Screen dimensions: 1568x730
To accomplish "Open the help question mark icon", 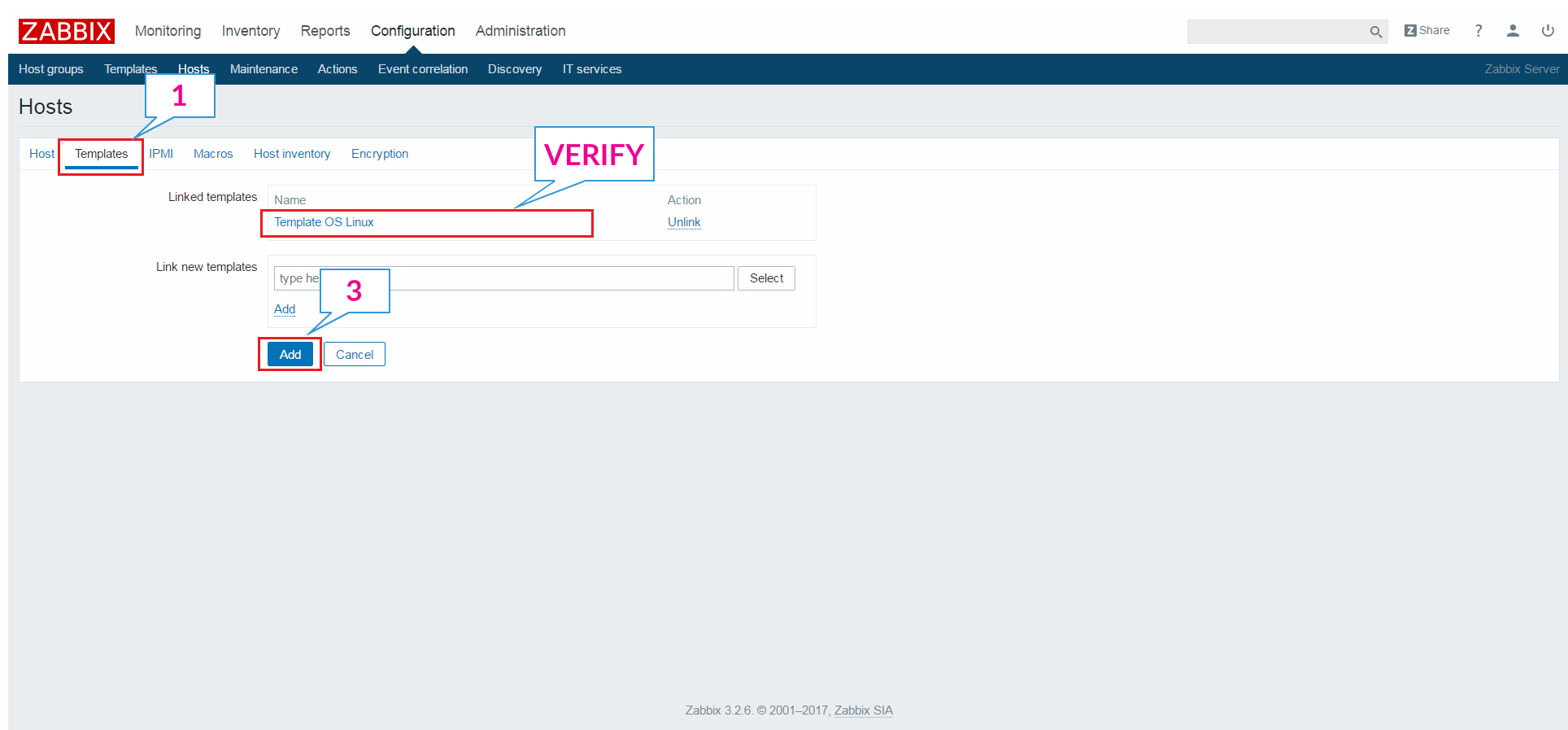I will [1479, 30].
